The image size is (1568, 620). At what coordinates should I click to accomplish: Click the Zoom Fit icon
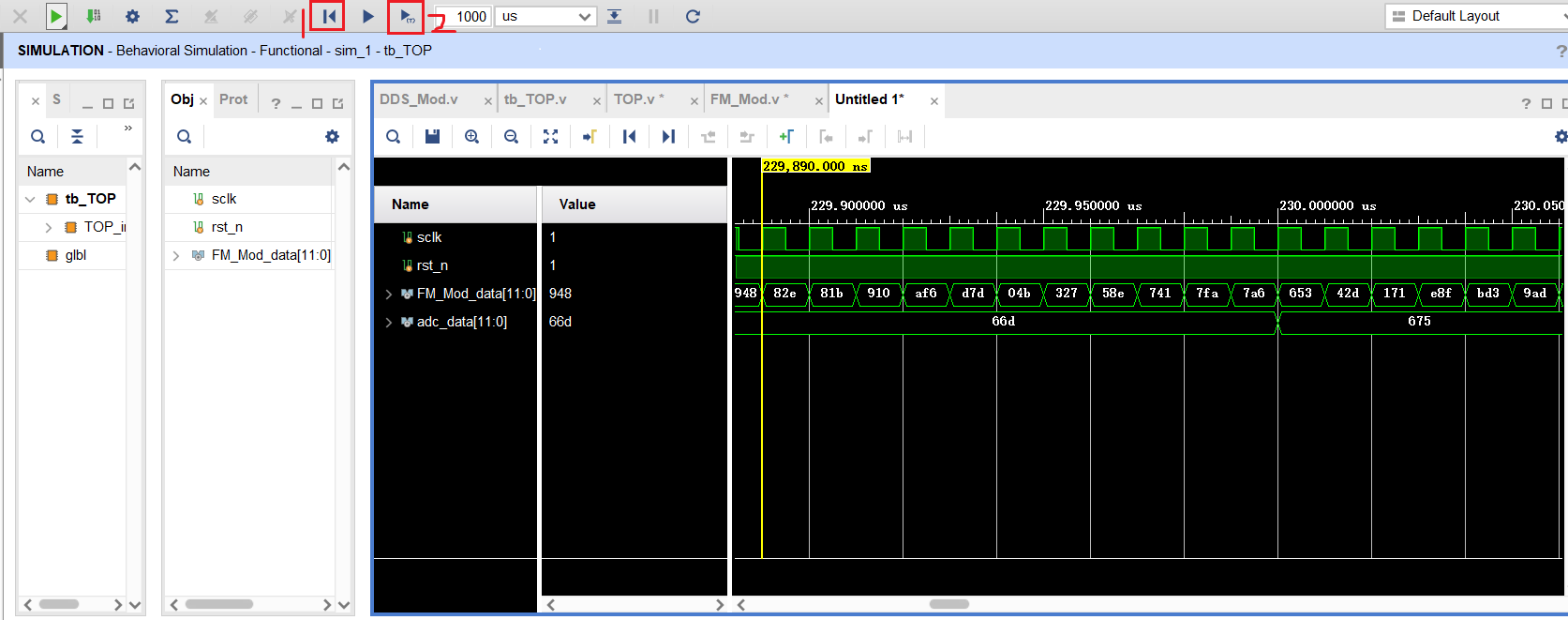(550, 137)
